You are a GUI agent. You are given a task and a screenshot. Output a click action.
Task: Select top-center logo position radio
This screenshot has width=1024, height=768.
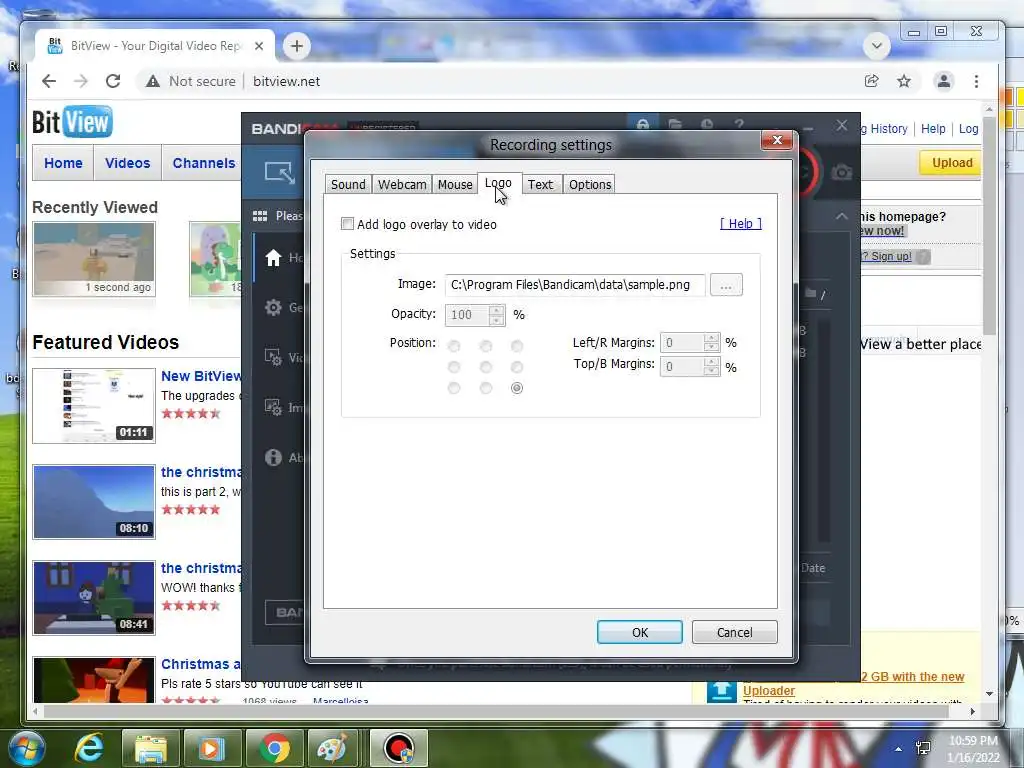pyautogui.click(x=485, y=345)
